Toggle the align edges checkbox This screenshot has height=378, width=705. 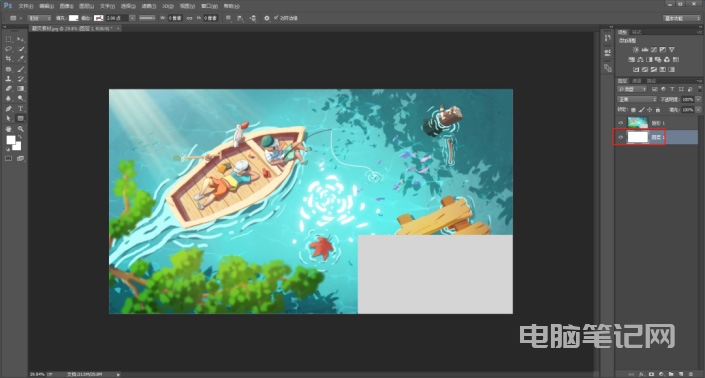(x=276, y=18)
